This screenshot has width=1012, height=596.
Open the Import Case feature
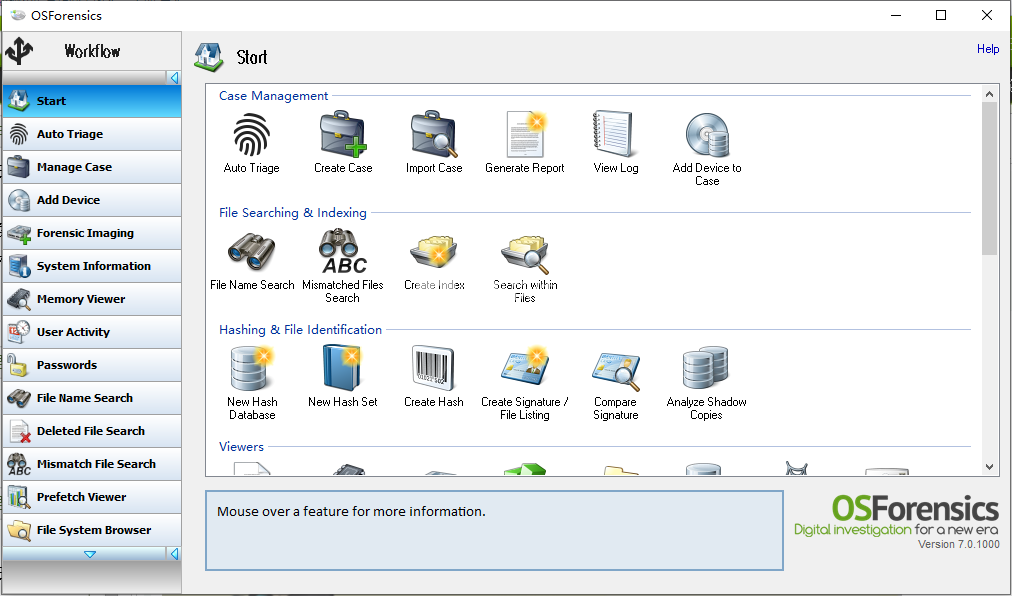(x=434, y=143)
